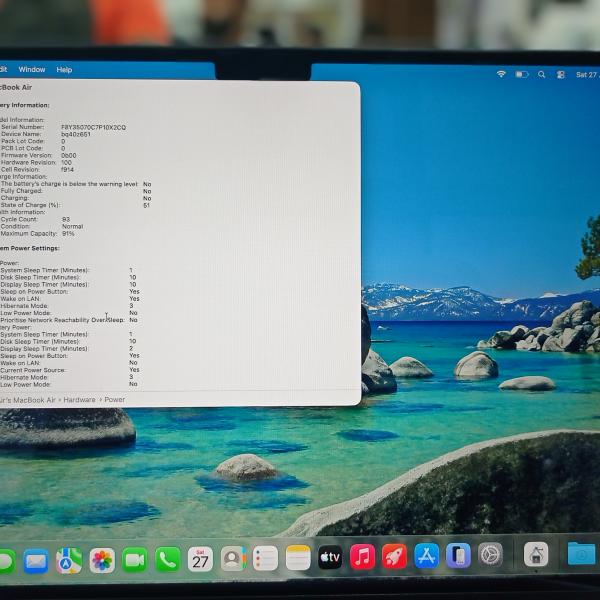Open the Messages icon at the Dock's edge
The height and width of the screenshot is (600, 600).
pyautogui.click(x=7, y=562)
